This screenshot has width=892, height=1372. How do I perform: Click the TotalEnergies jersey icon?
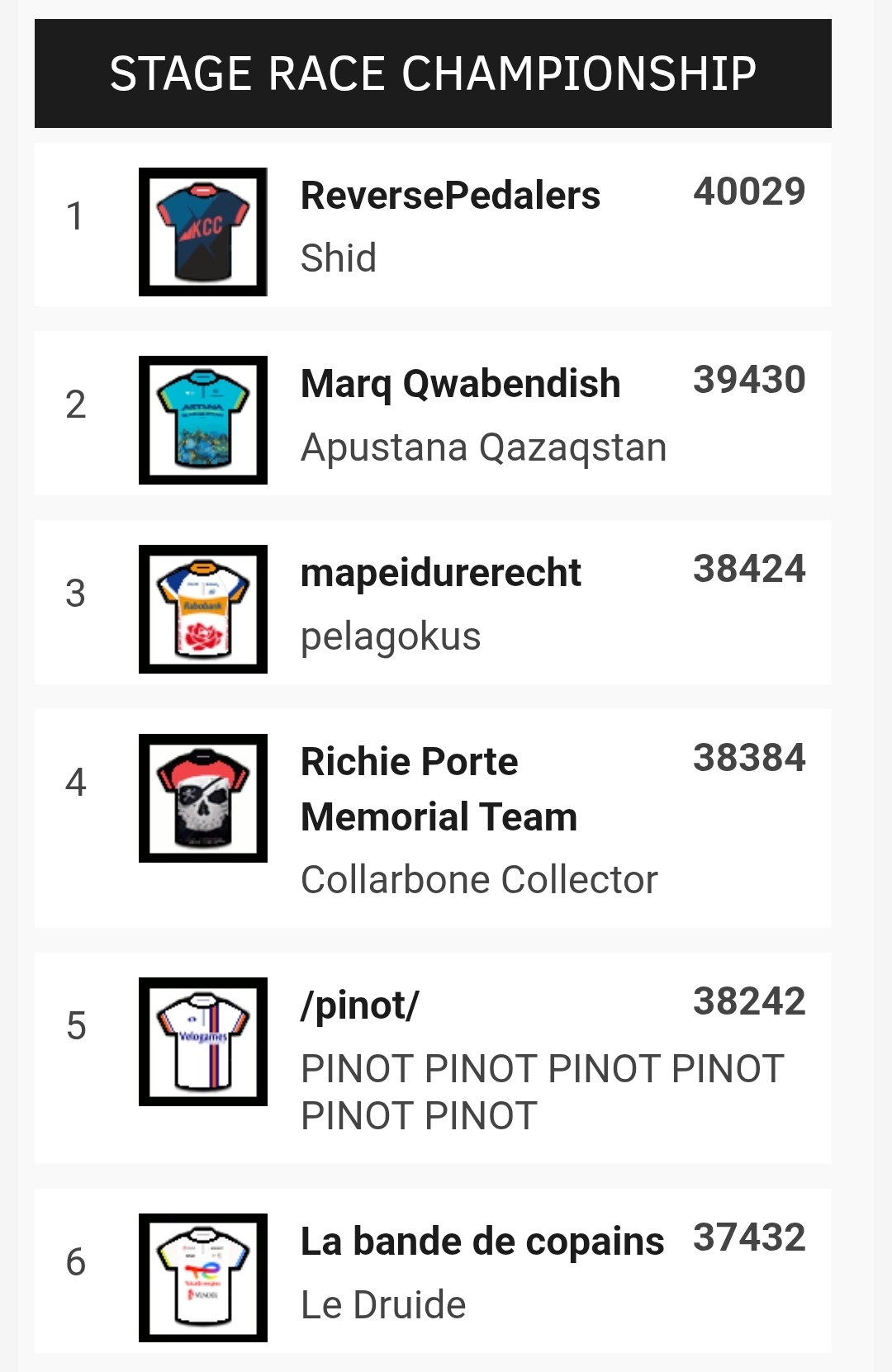203,1278
